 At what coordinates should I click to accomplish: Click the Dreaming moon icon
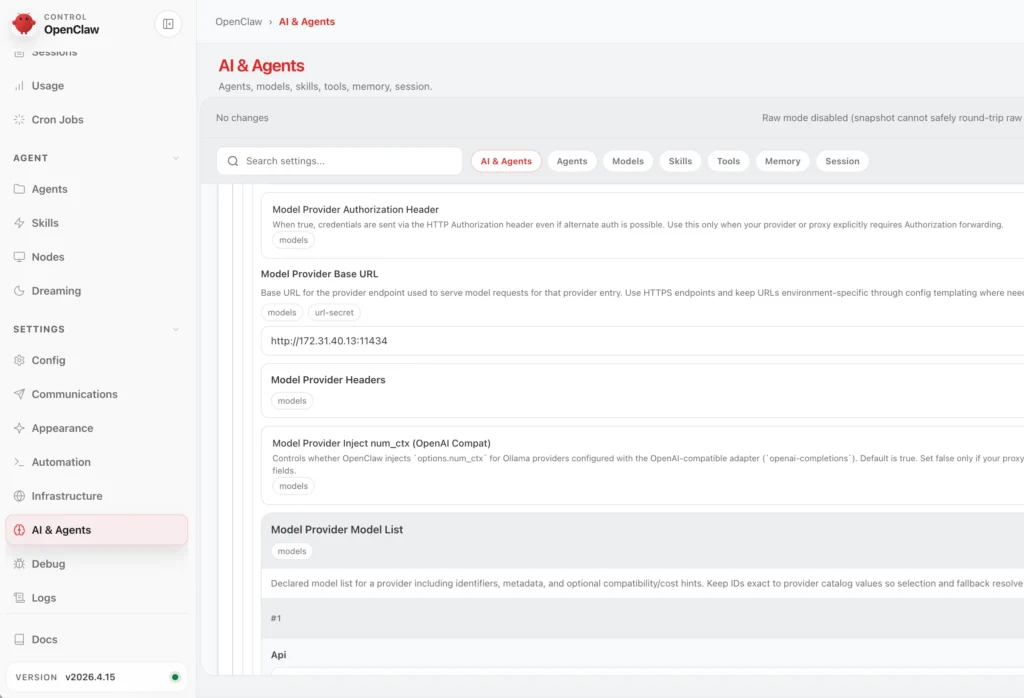click(20, 291)
